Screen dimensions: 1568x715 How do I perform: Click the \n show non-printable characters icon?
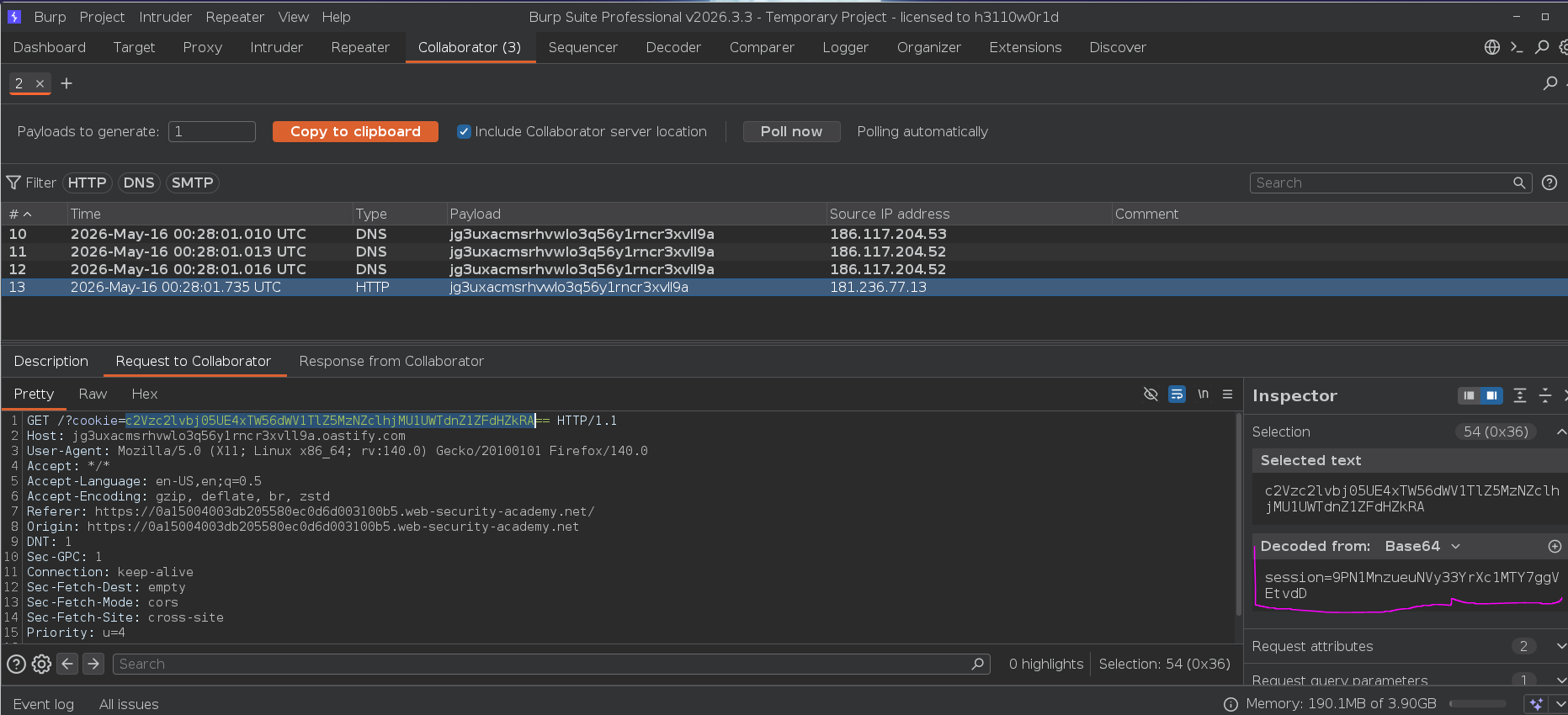coord(1204,394)
